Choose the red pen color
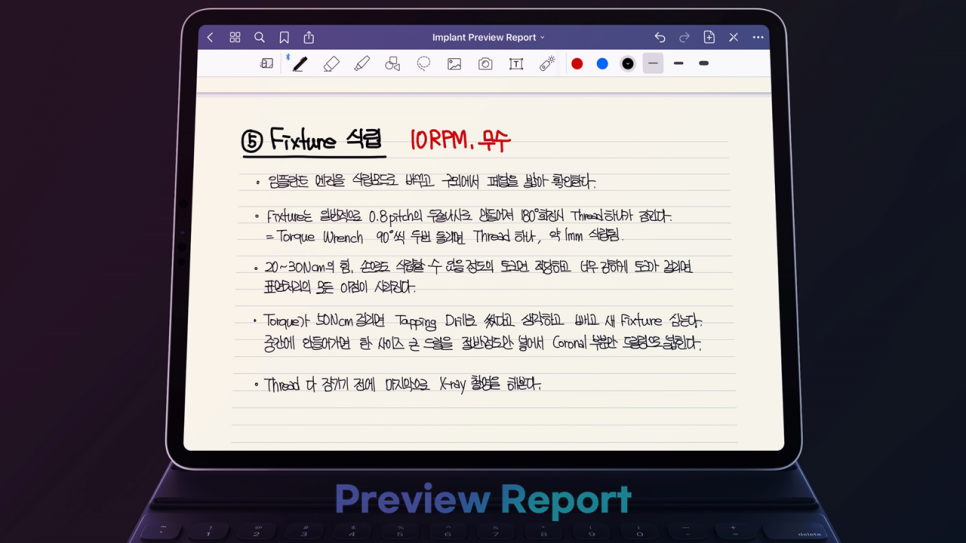This screenshot has width=966, height=543. [x=577, y=64]
